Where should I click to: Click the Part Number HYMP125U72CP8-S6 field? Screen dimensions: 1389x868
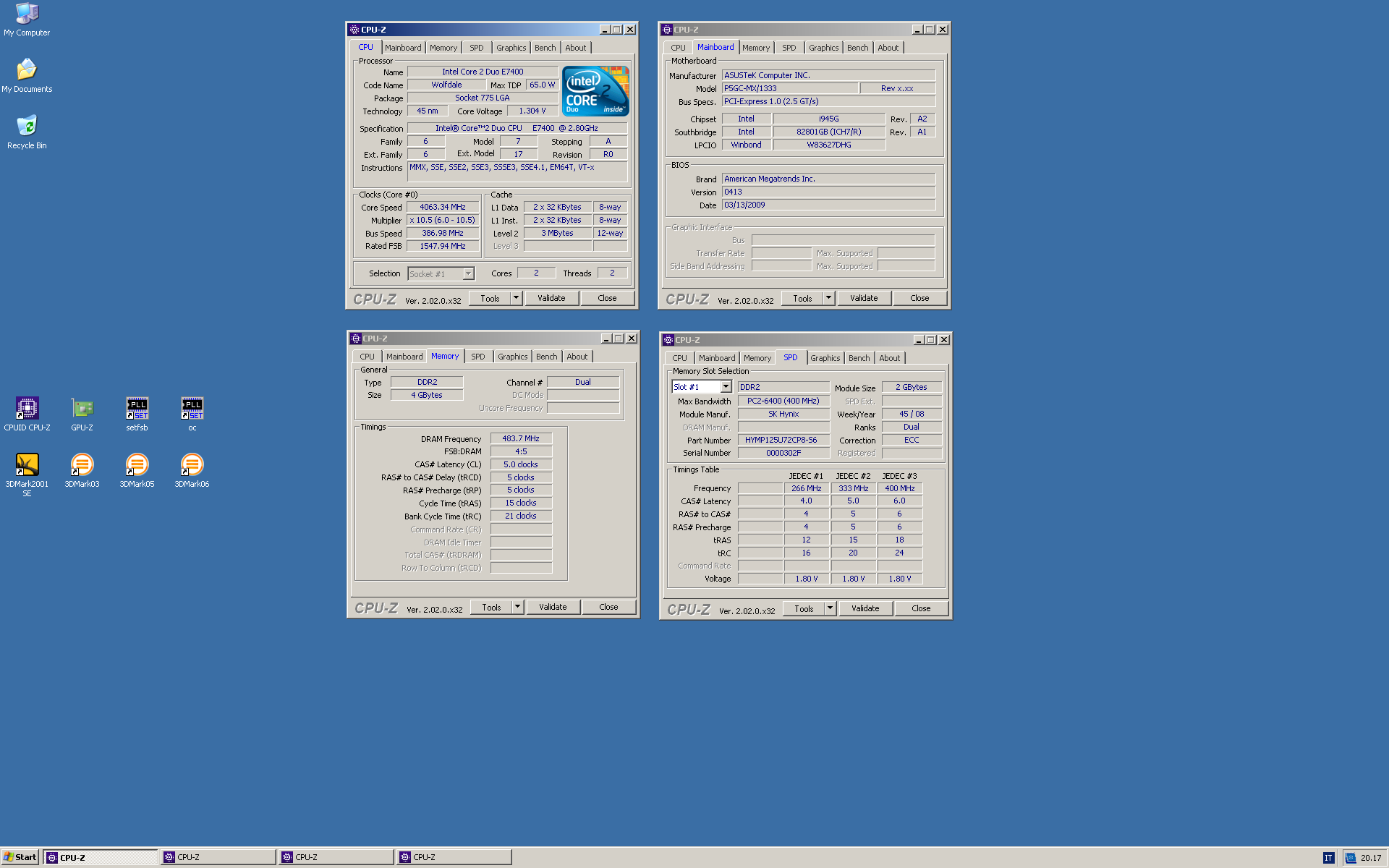point(783,440)
